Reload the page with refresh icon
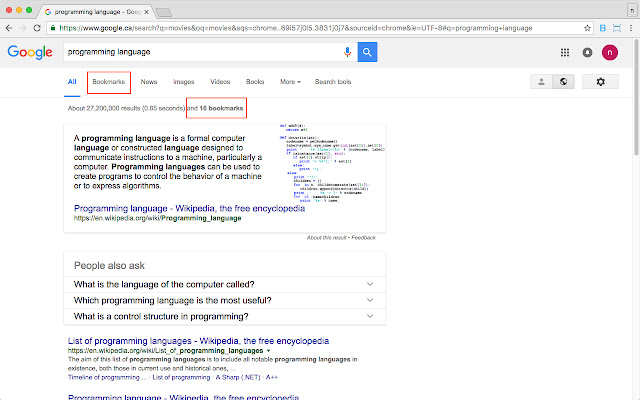 pos(37,28)
